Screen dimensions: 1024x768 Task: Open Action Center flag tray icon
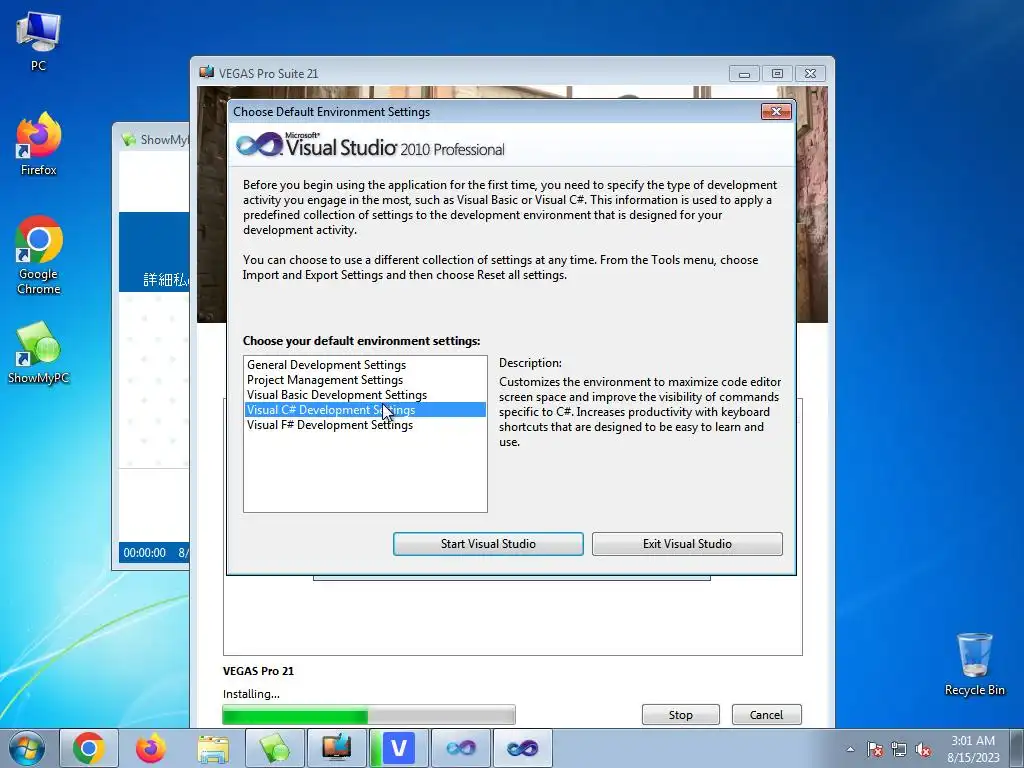(875, 749)
